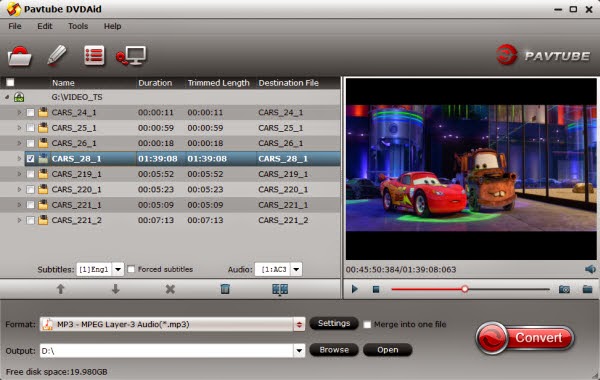This screenshot has width=600, height=380.
Task: Select the CARS_221_2 row name
Action: click(77, 220)
